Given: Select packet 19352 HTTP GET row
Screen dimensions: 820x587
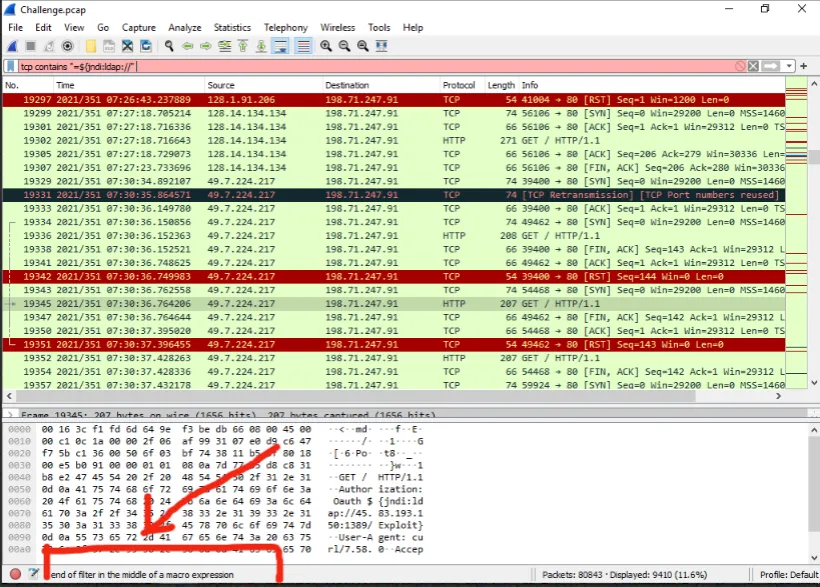Looking at the screenshot, I should coord(394,358).
